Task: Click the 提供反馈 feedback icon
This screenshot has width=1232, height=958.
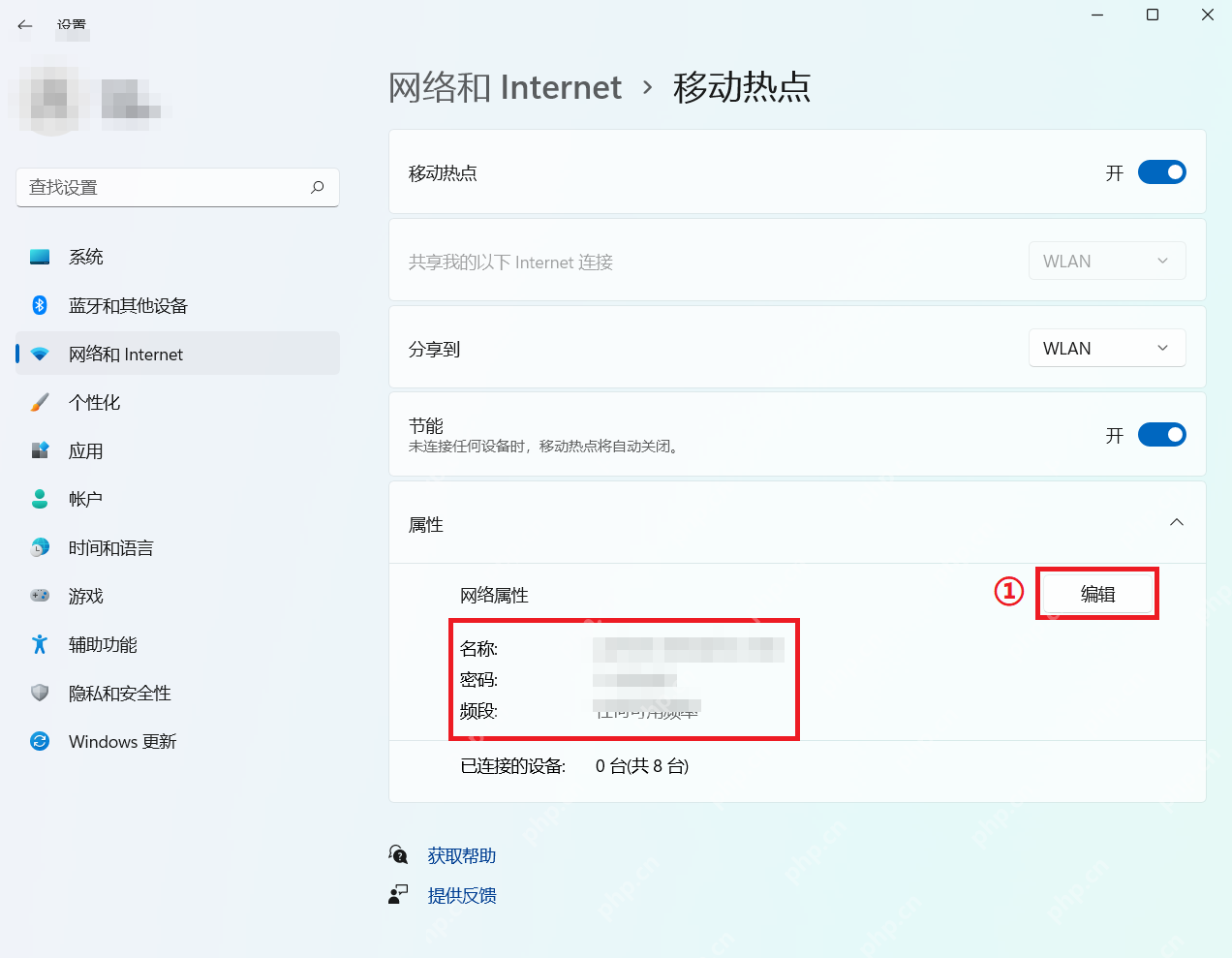Action: (x=398, y=894)
